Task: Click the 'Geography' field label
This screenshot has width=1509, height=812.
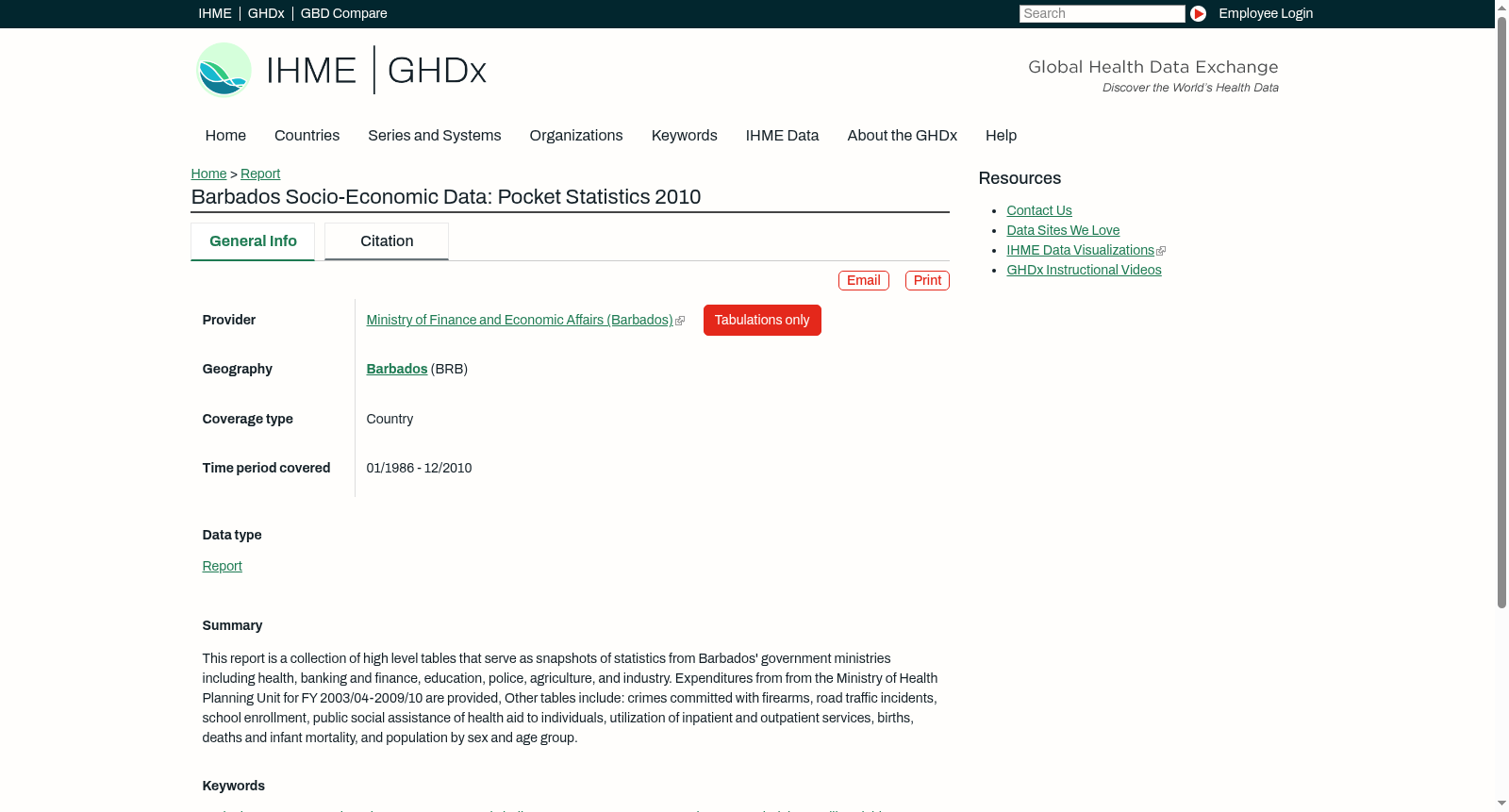Action: coord(238,370)
